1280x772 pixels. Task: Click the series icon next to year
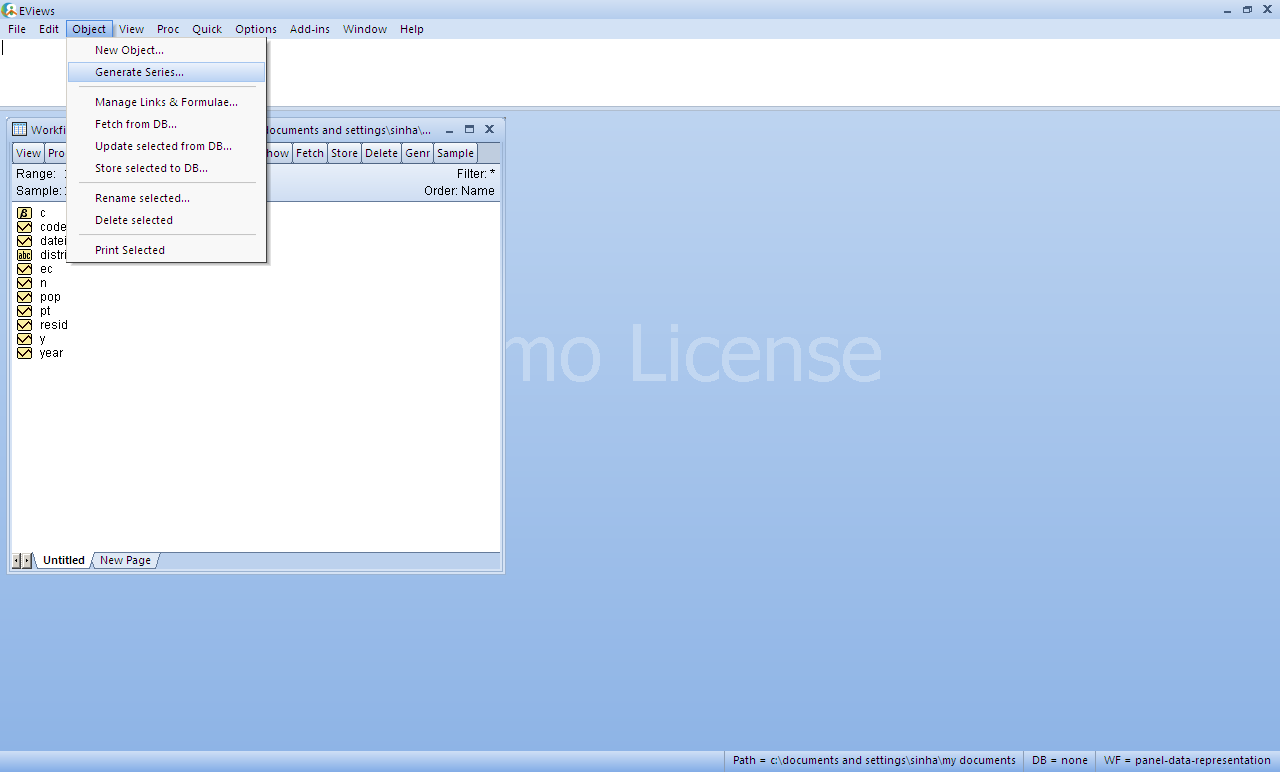[25, 353]
